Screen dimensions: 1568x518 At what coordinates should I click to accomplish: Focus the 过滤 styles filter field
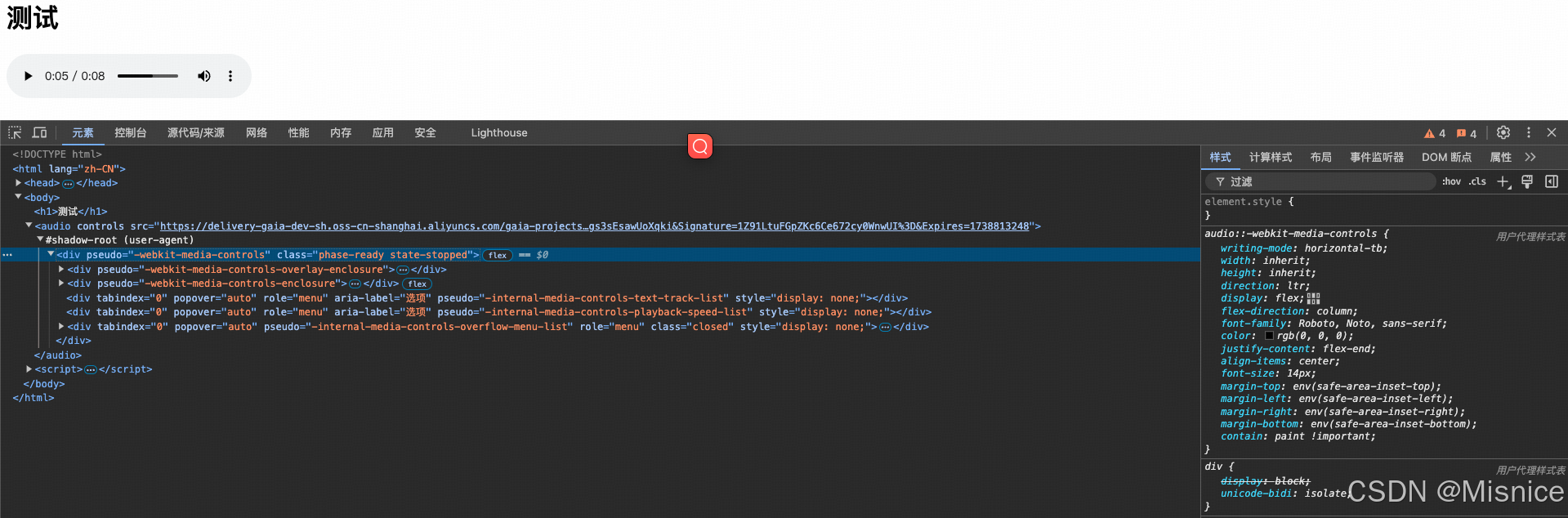pos(1320,181)
